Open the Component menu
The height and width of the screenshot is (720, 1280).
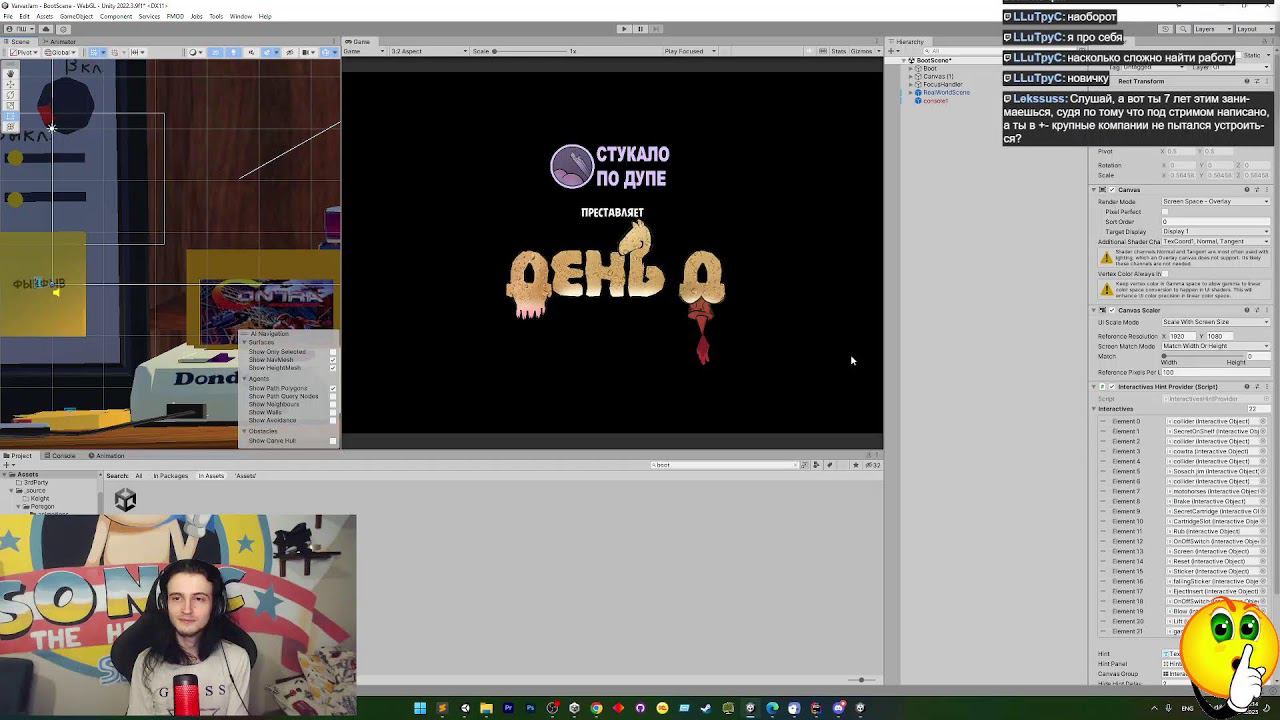point(115,16)
